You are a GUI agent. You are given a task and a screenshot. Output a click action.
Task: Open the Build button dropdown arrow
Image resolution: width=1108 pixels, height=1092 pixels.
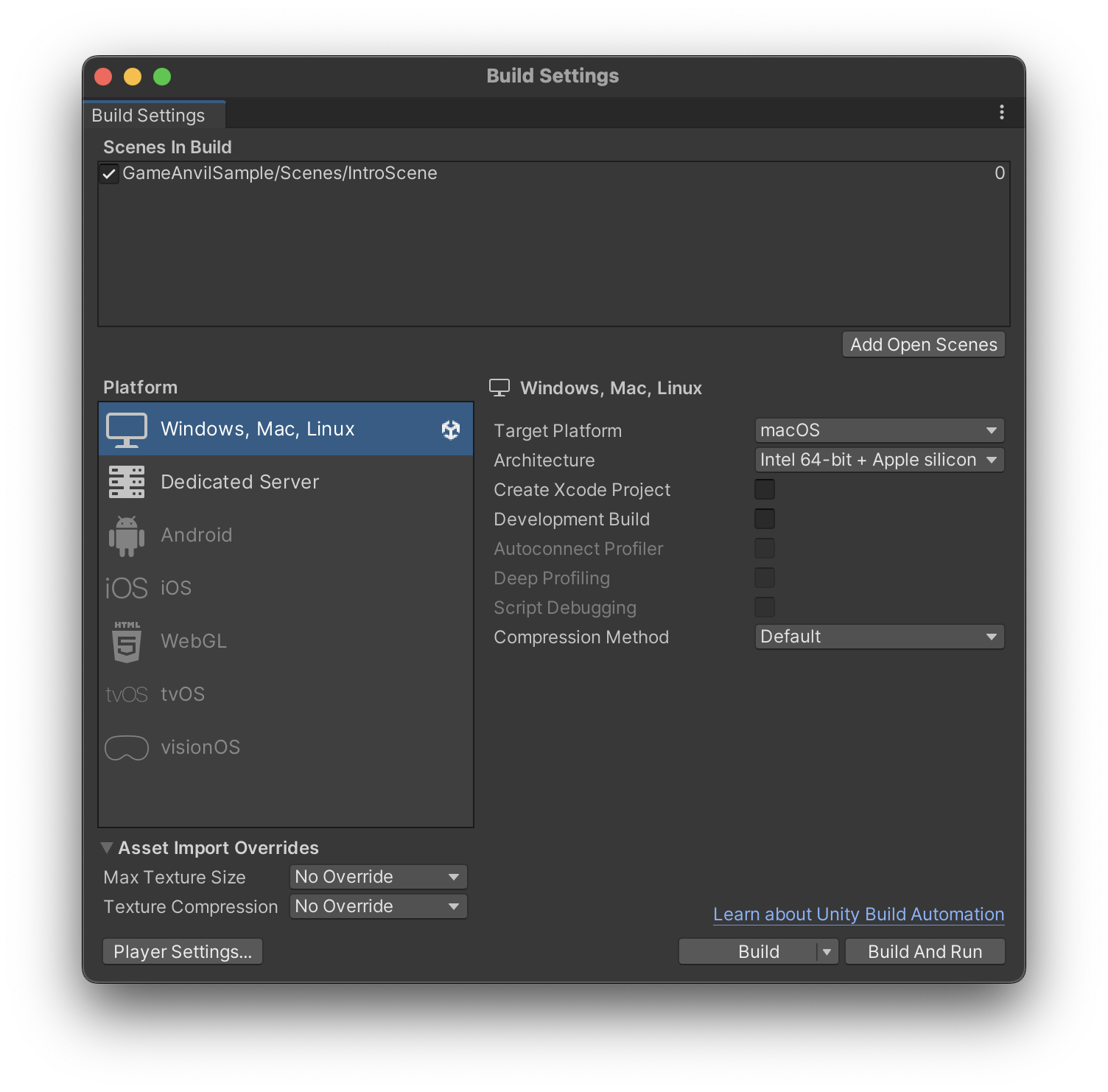[827, 952]
